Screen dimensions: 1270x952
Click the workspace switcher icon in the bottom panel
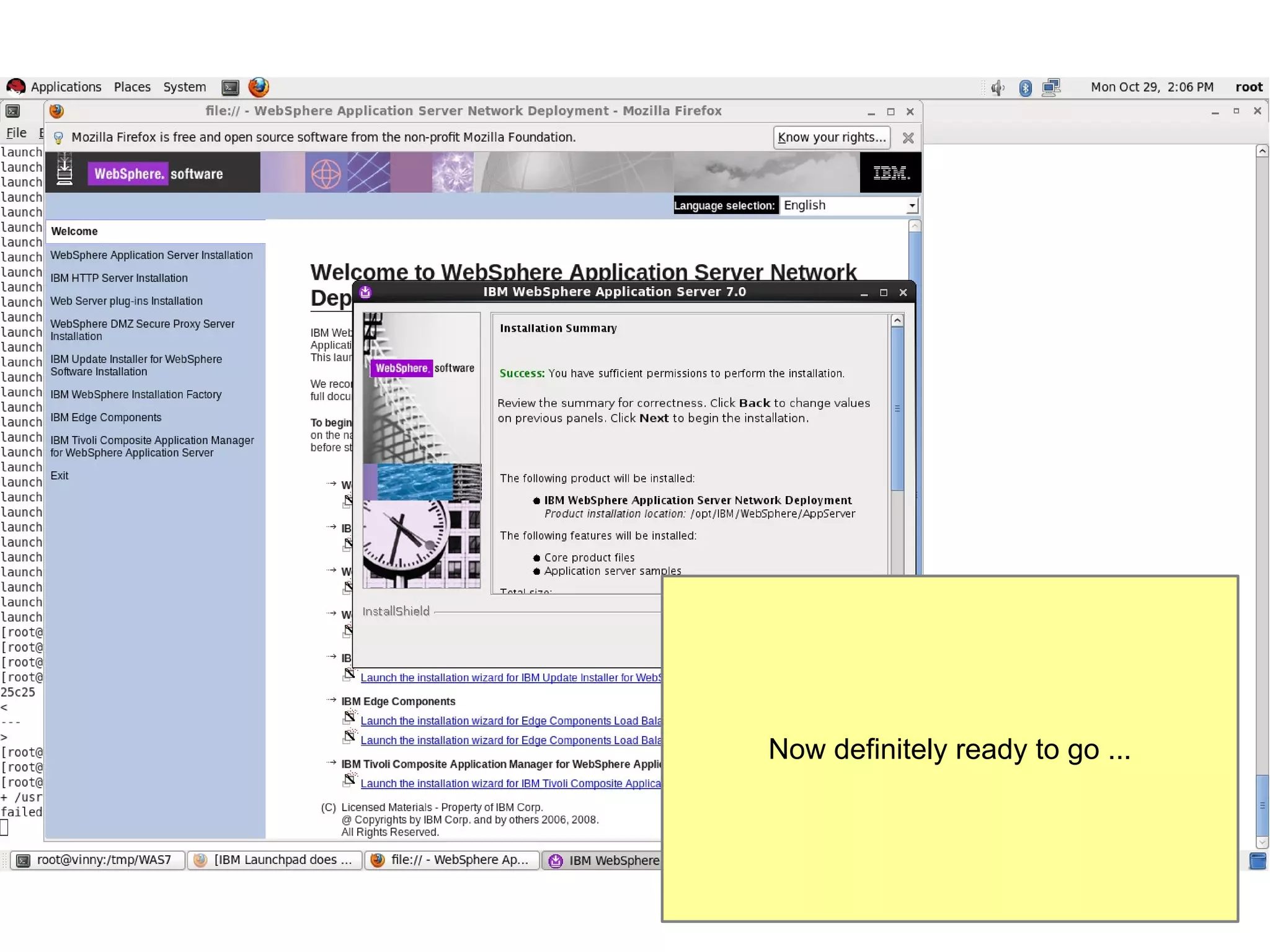pos(1258,861)
